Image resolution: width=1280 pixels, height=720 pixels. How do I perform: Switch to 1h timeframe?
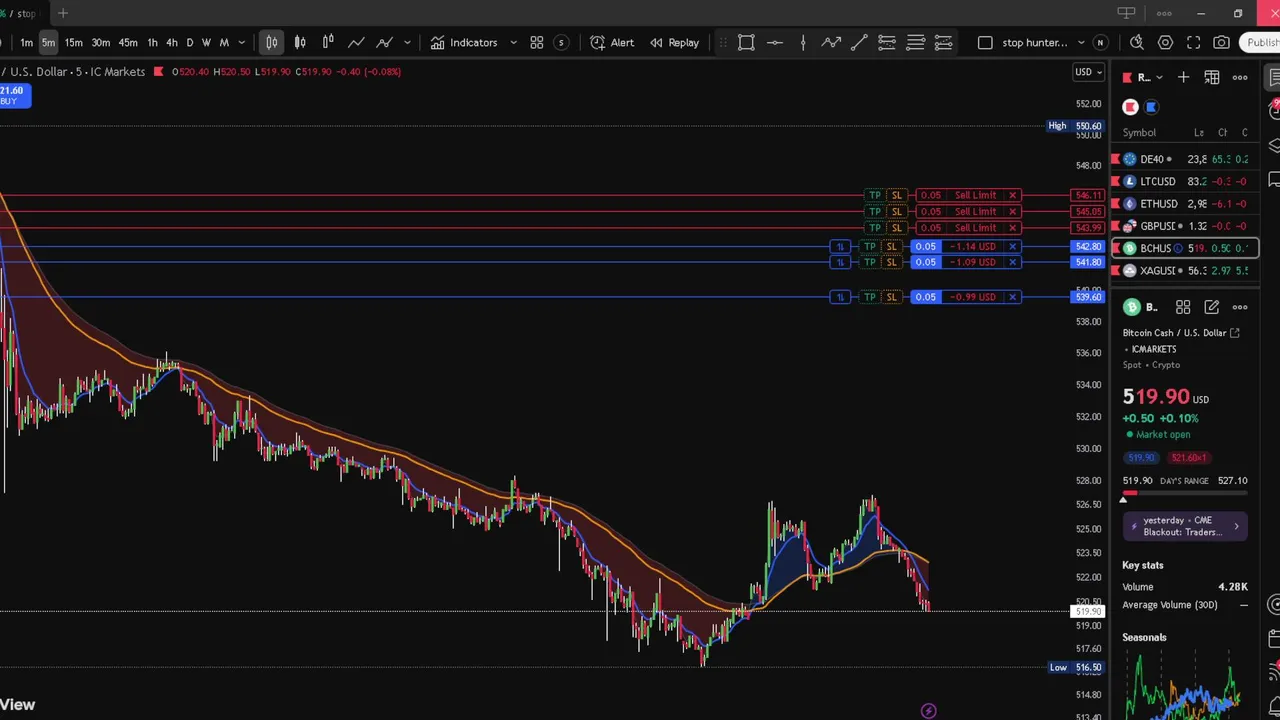coord(152,42)
